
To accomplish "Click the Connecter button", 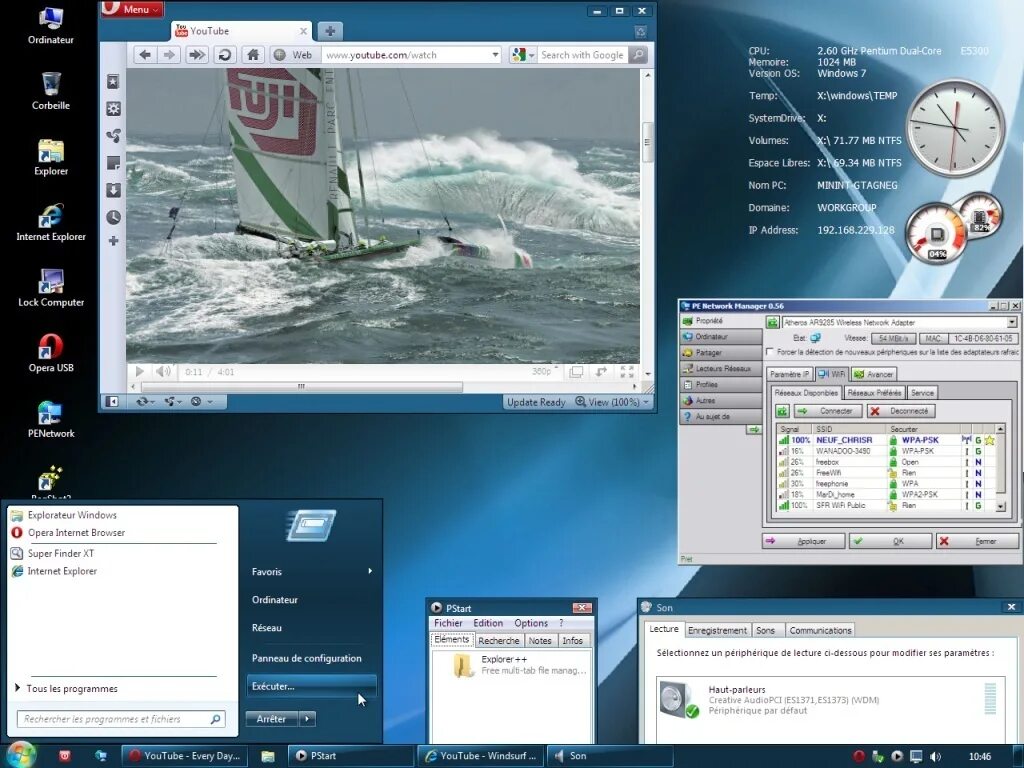I will [x=827, y=411].
